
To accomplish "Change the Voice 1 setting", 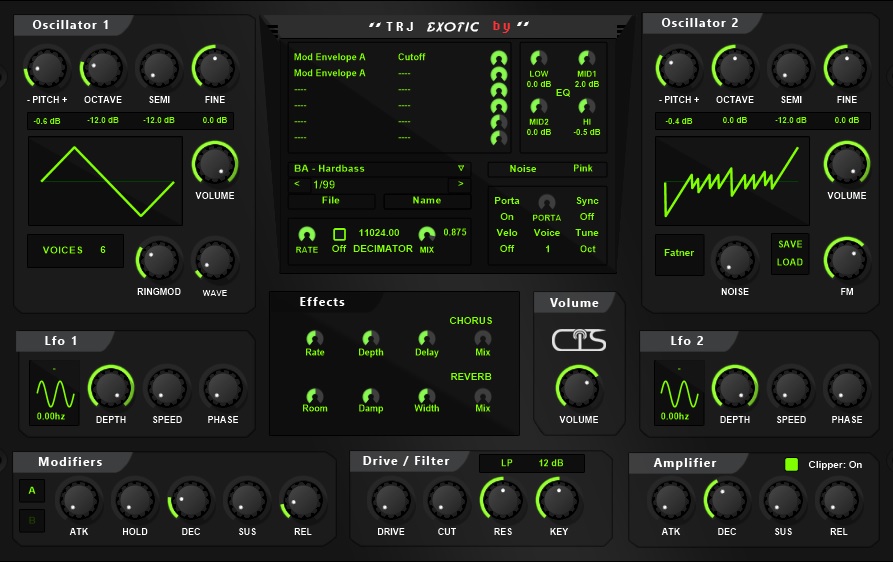I will [547, 249].
